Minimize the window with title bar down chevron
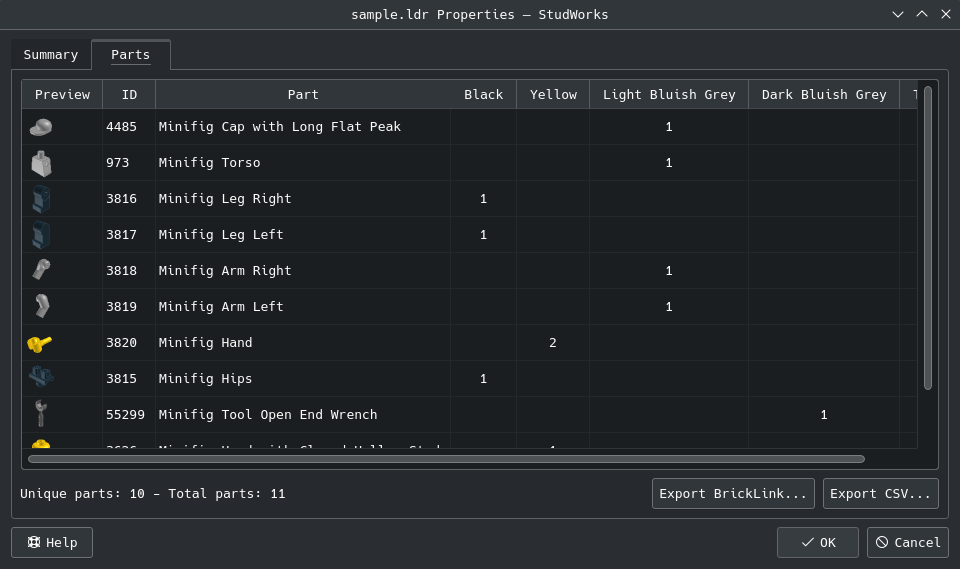The width and height of the screenshot is (960, 569). (898, 14)
